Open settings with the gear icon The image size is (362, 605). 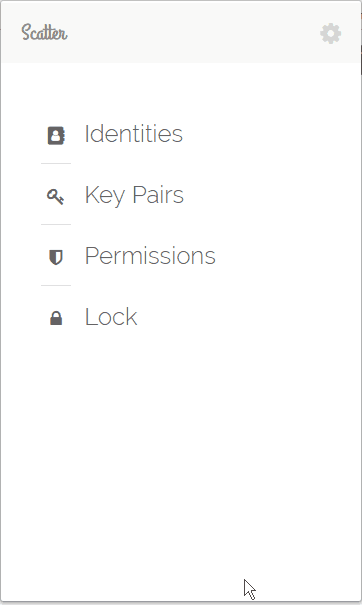331,34
